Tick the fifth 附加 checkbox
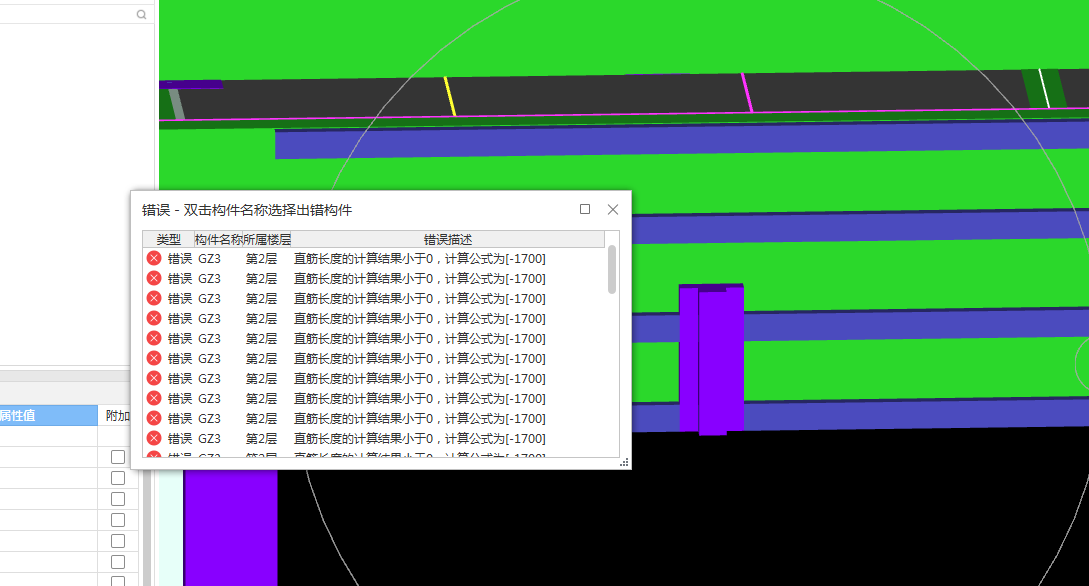The image size is (1089, 586). (x=118, y=540)
